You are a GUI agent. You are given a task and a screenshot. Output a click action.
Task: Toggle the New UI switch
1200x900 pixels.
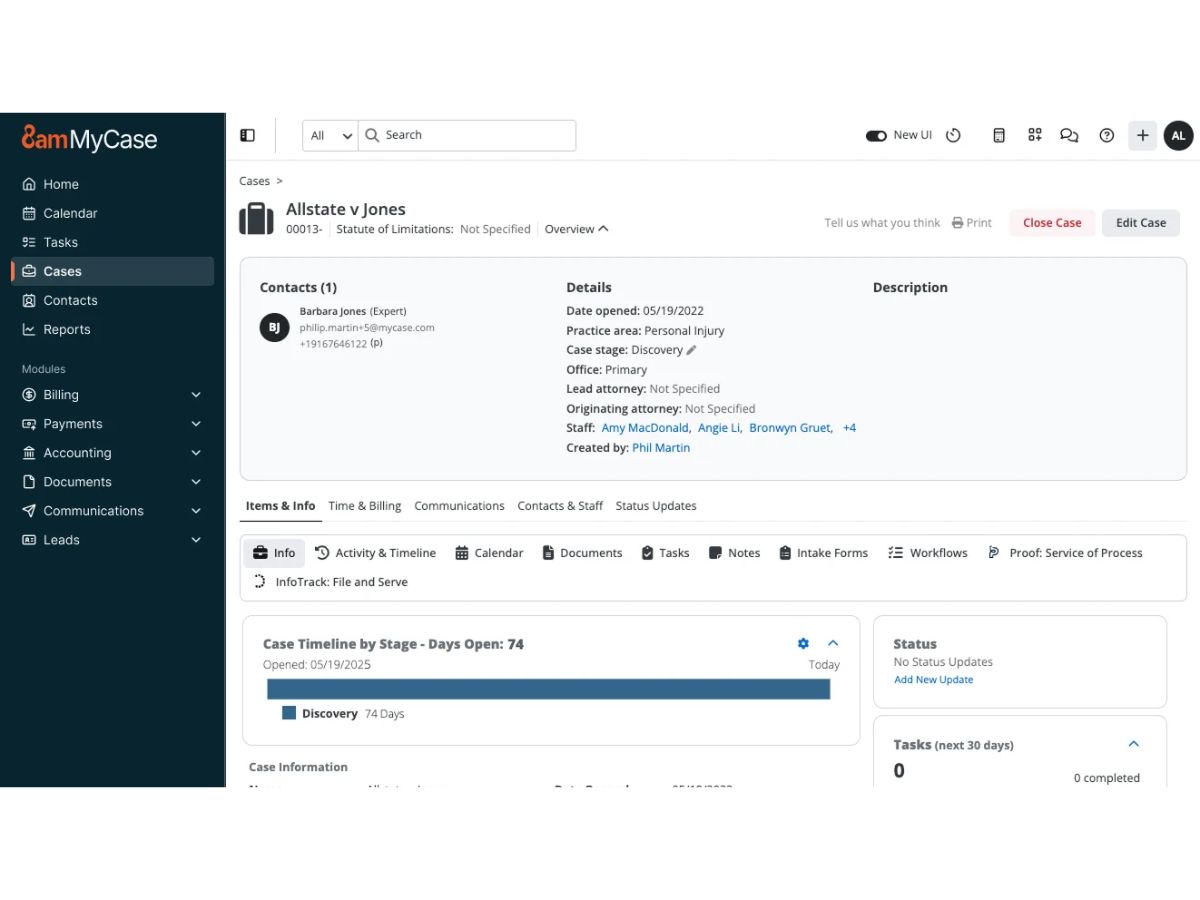[876, 136]
